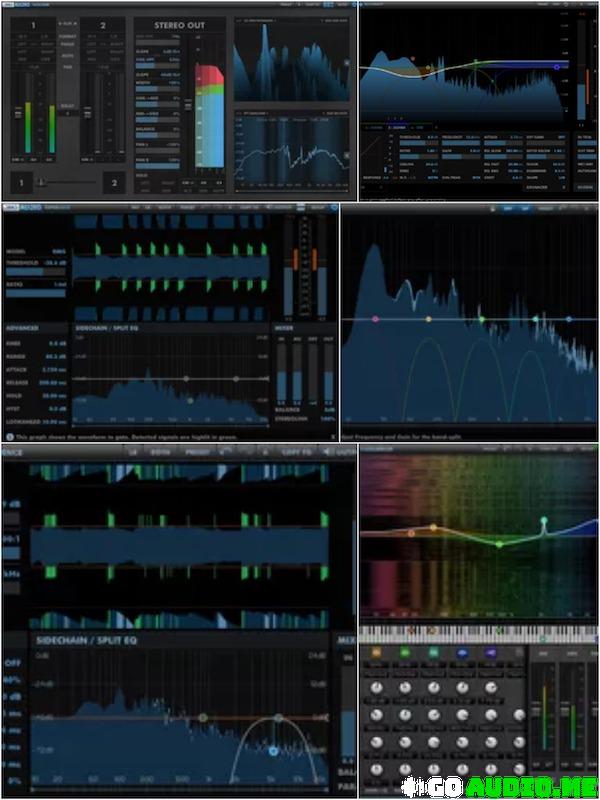
Task: Click the purple band button below the piano keyboard
Action: (489, 652)
